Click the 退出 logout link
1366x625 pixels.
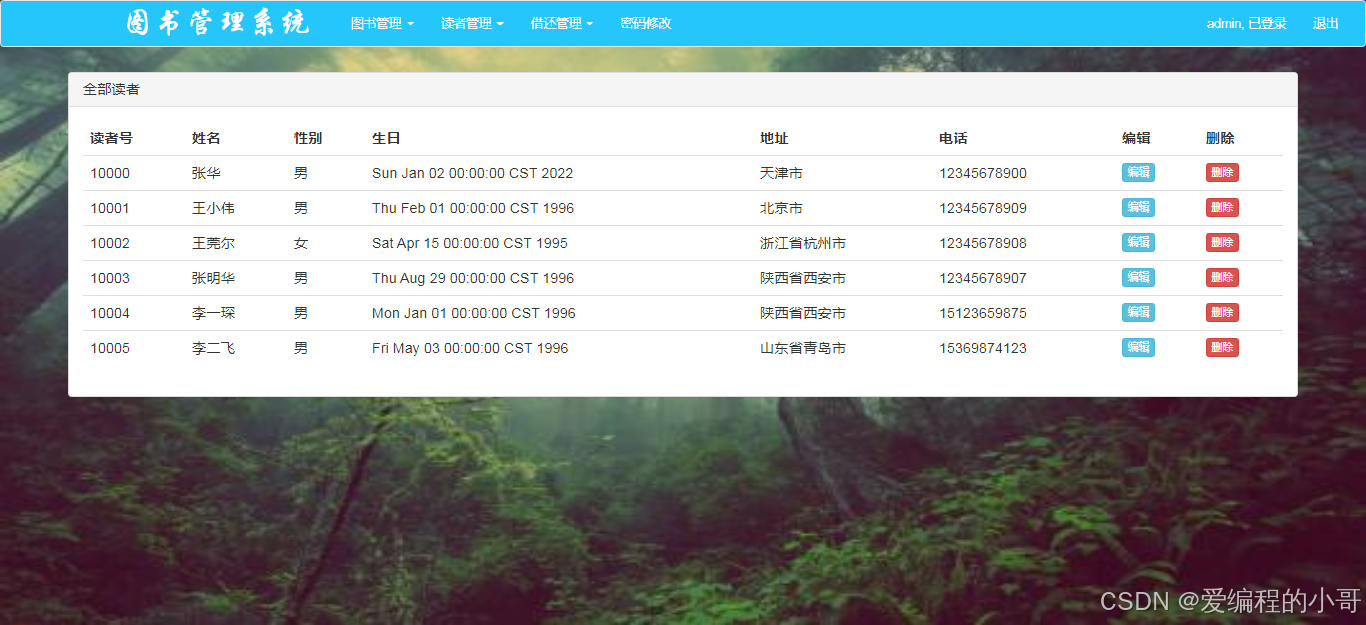[1325, 23]
